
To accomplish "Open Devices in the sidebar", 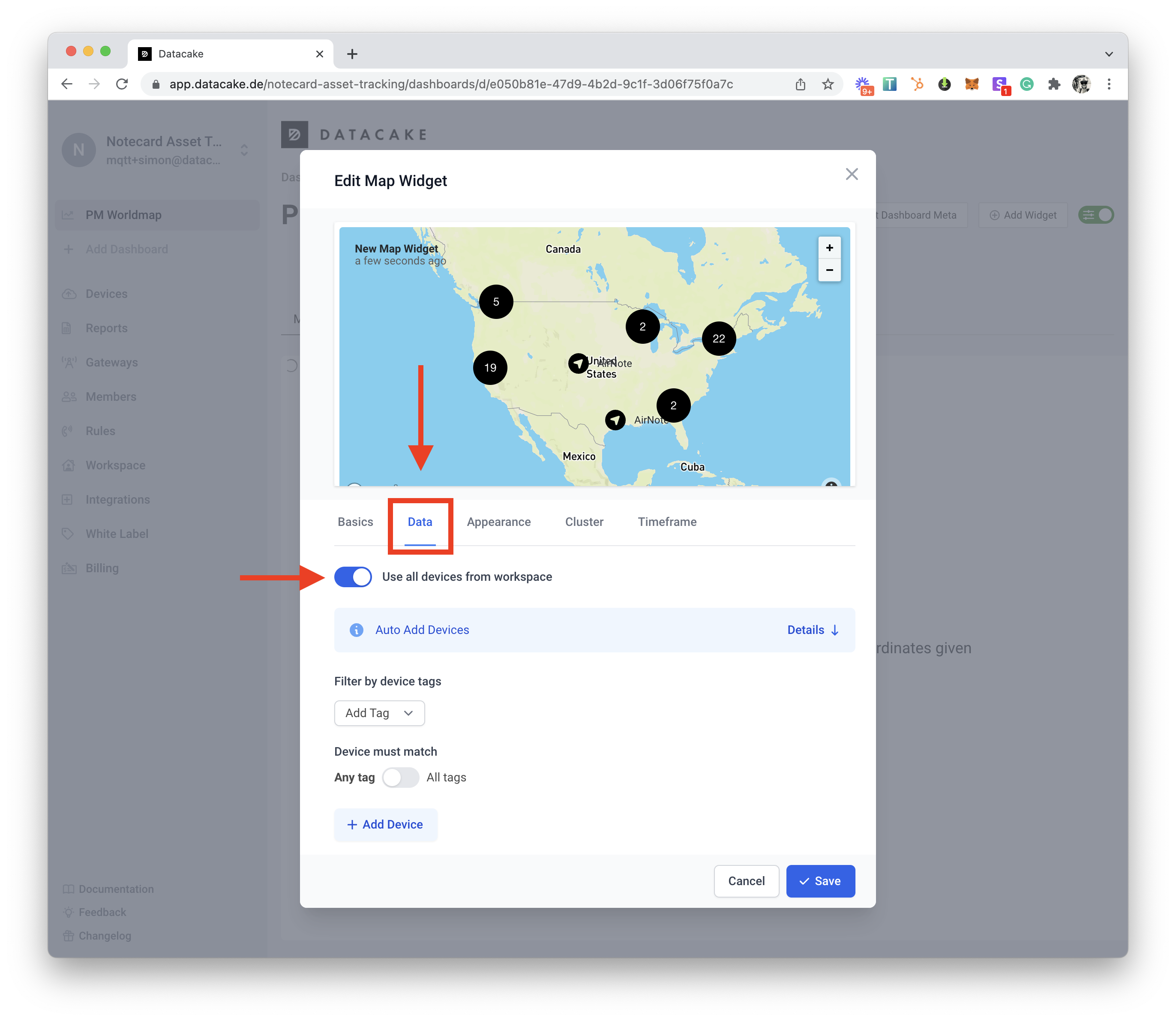I will [x=106, y=294].
